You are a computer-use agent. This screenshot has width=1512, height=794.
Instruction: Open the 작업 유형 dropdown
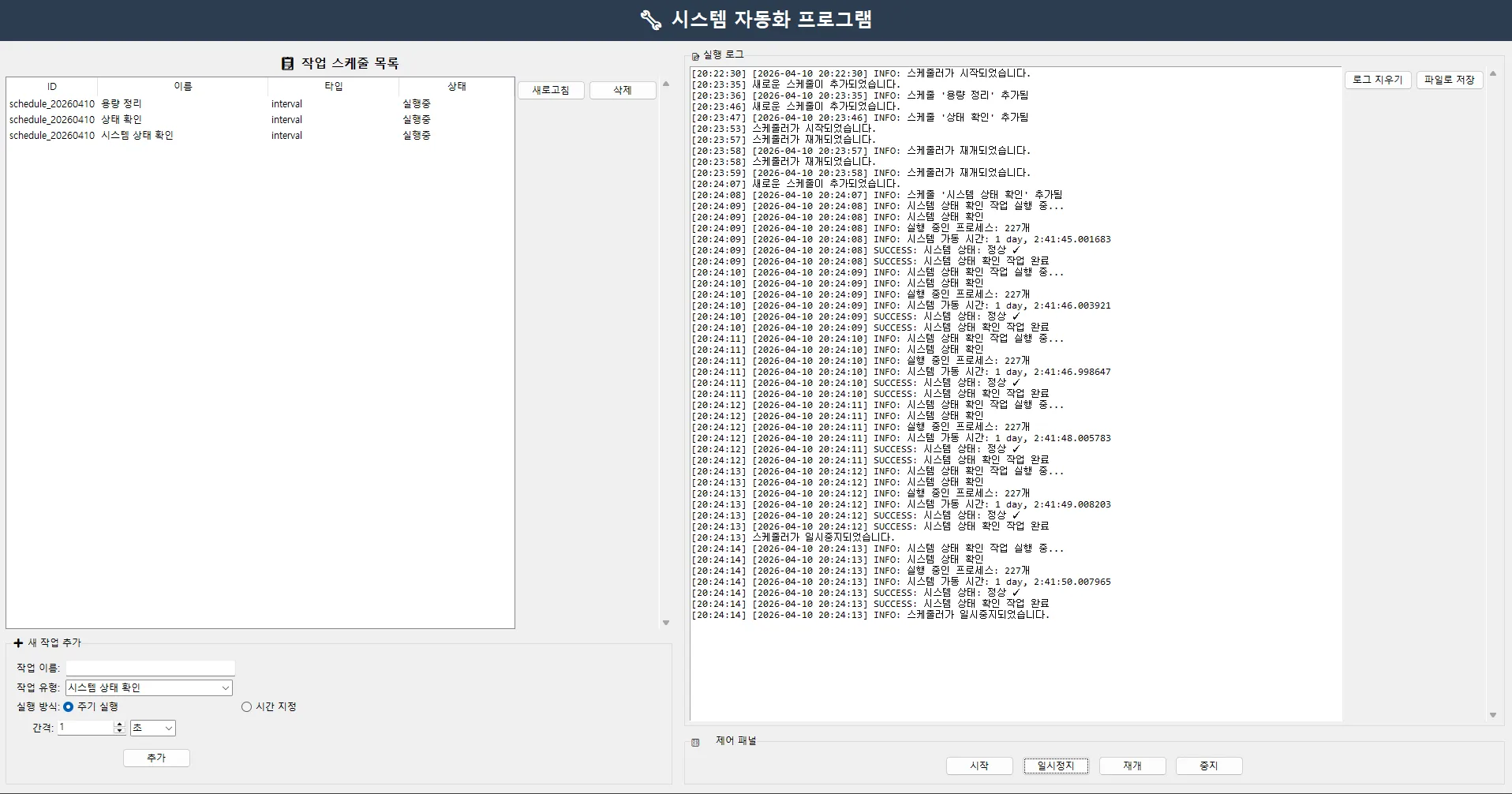coord(149,687)
